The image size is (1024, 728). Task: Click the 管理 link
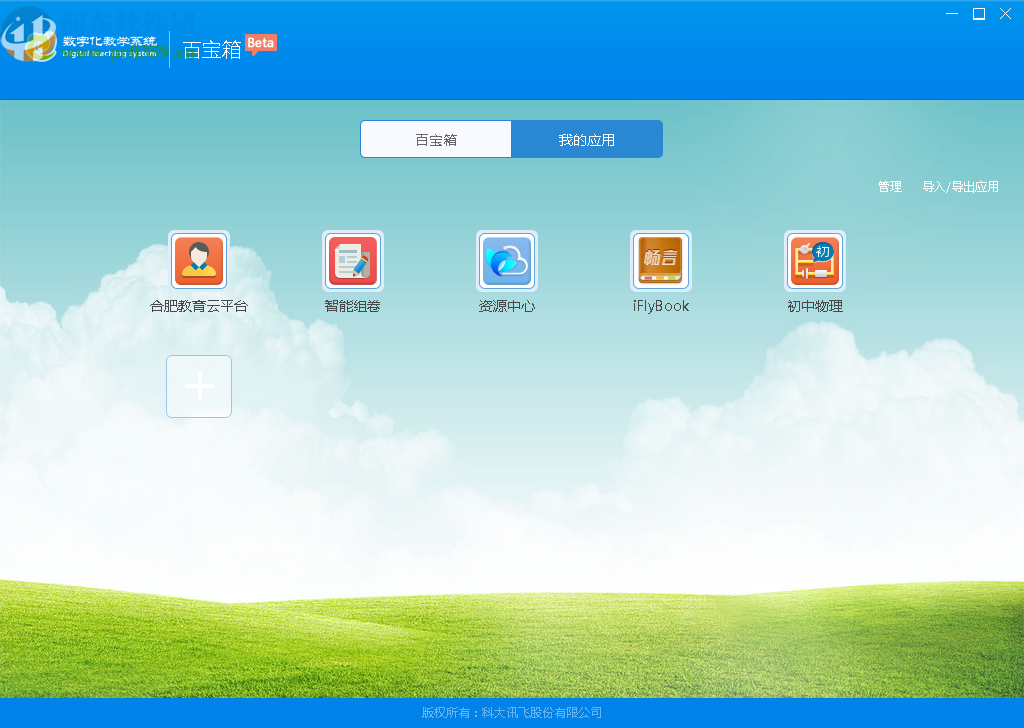(x=889, y=187)
